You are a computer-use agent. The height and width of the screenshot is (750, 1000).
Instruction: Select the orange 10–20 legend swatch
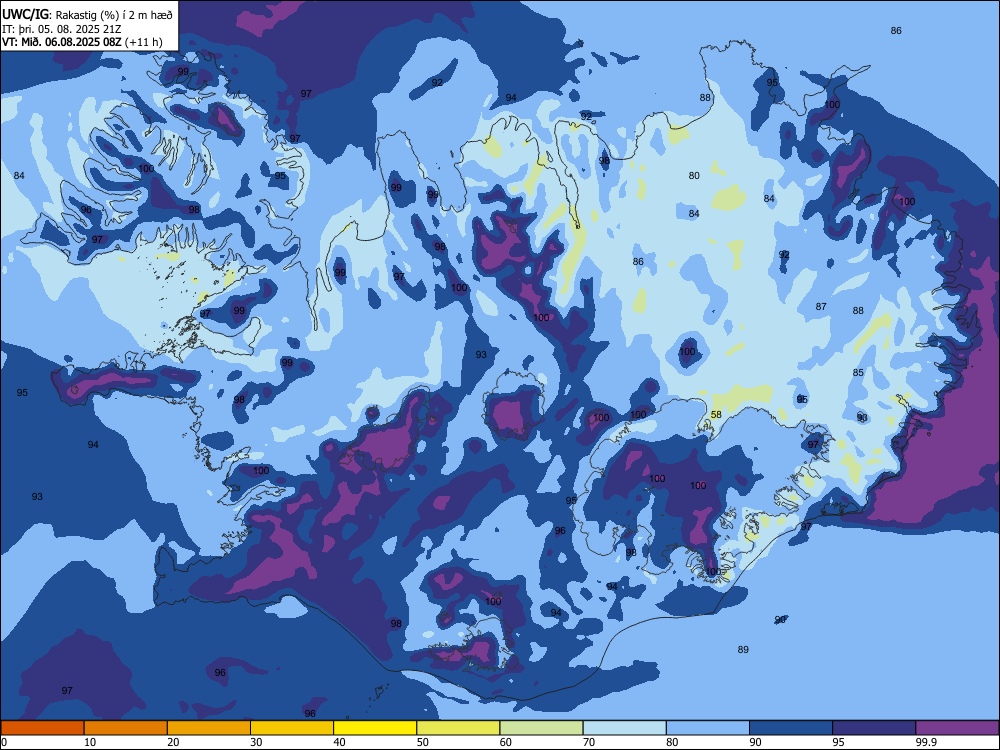126,728
